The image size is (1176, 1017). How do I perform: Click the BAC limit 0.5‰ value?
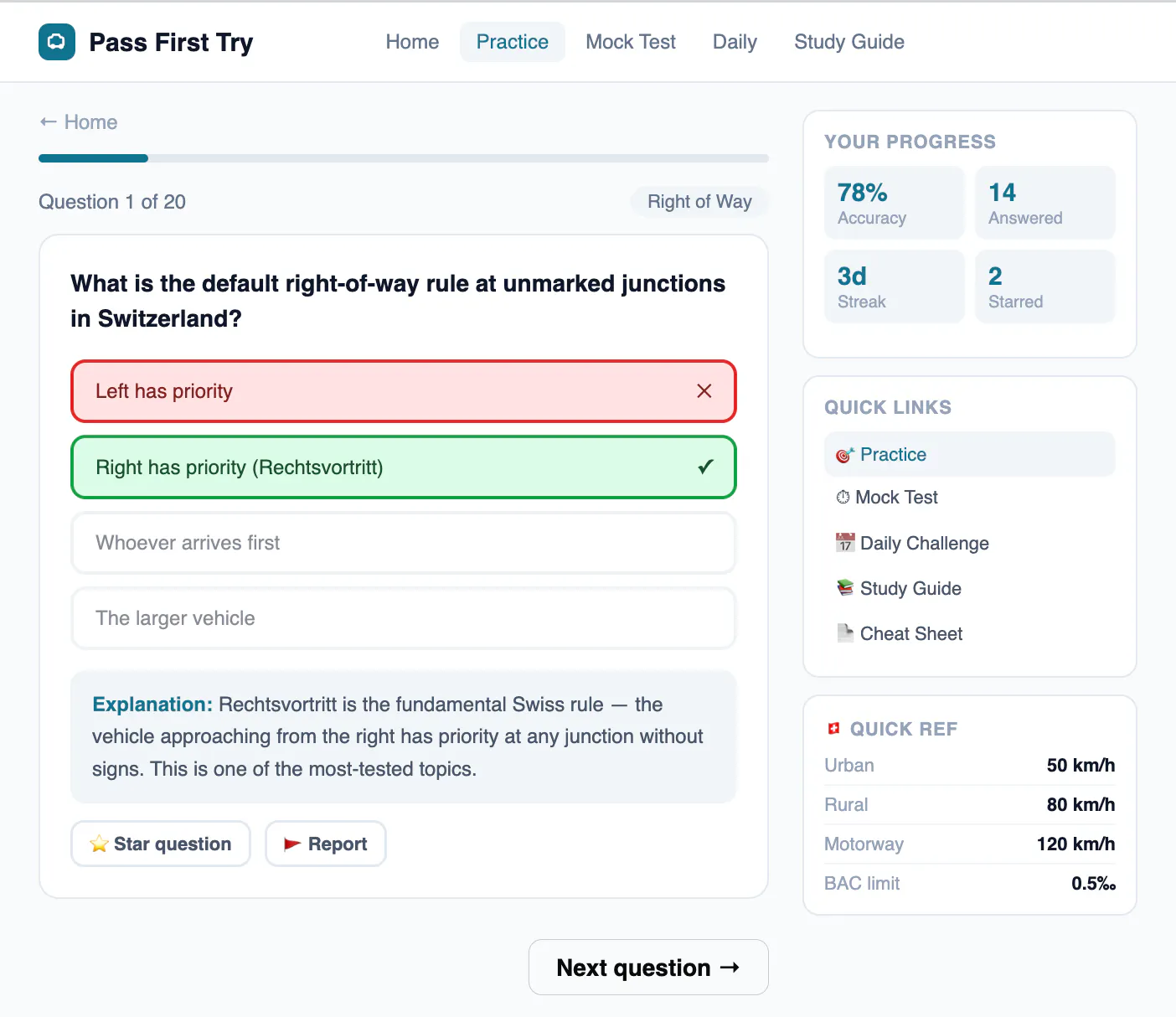tap(1093, 883)
